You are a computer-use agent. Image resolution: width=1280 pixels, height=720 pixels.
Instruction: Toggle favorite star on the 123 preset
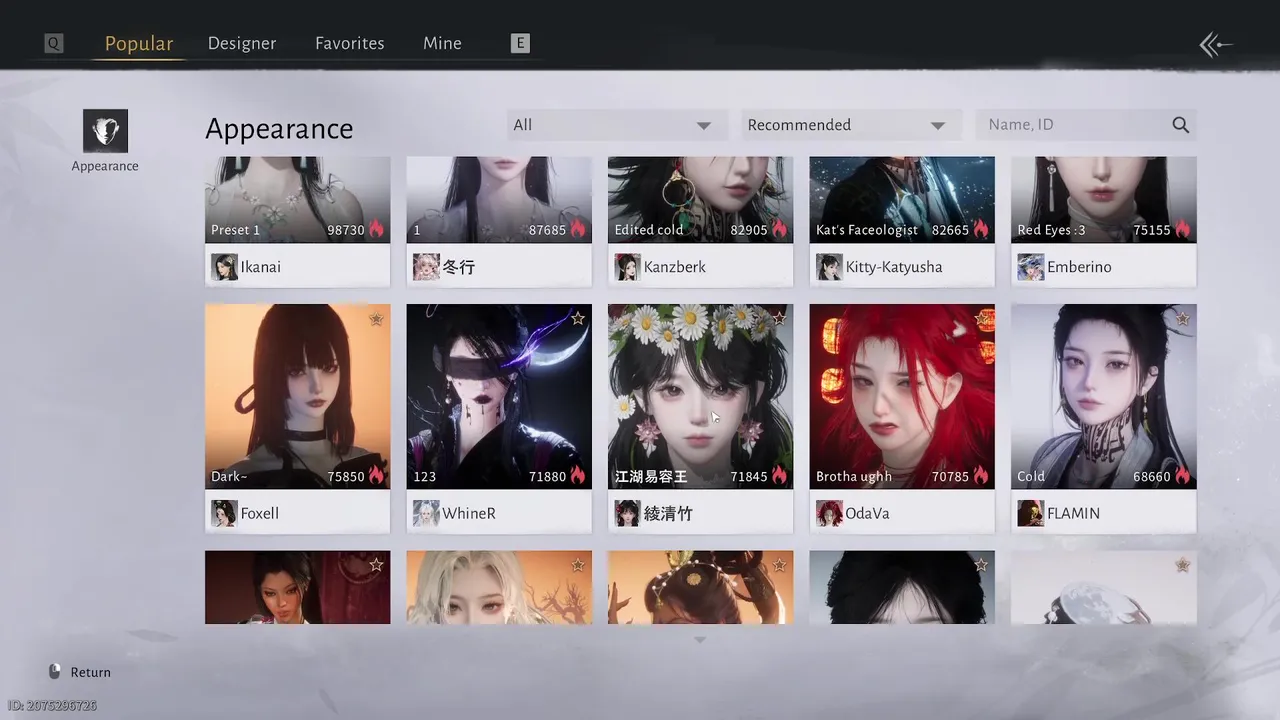coord(578,319)
